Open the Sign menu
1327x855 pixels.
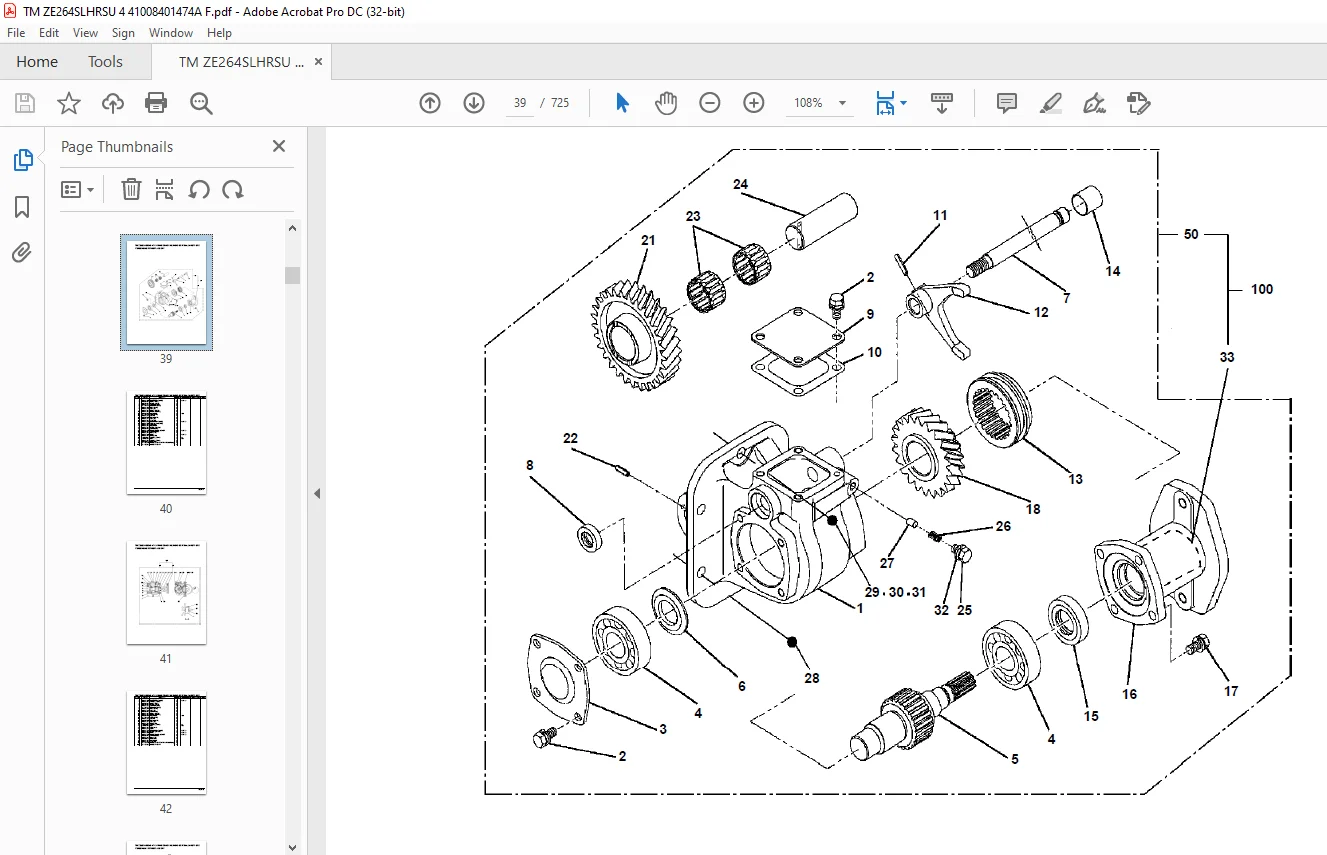coord(123,33)
